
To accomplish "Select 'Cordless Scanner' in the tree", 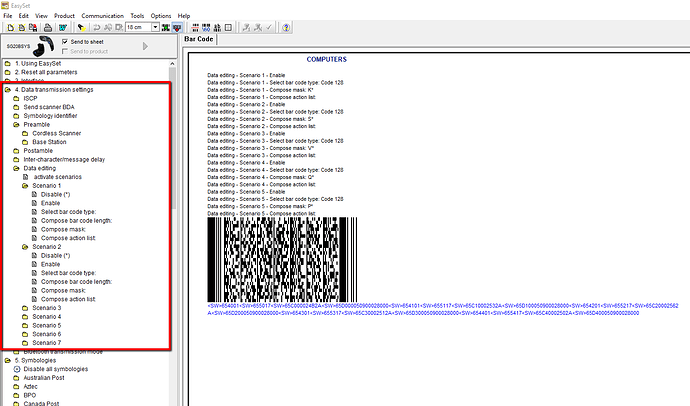I will pos(56,133).
